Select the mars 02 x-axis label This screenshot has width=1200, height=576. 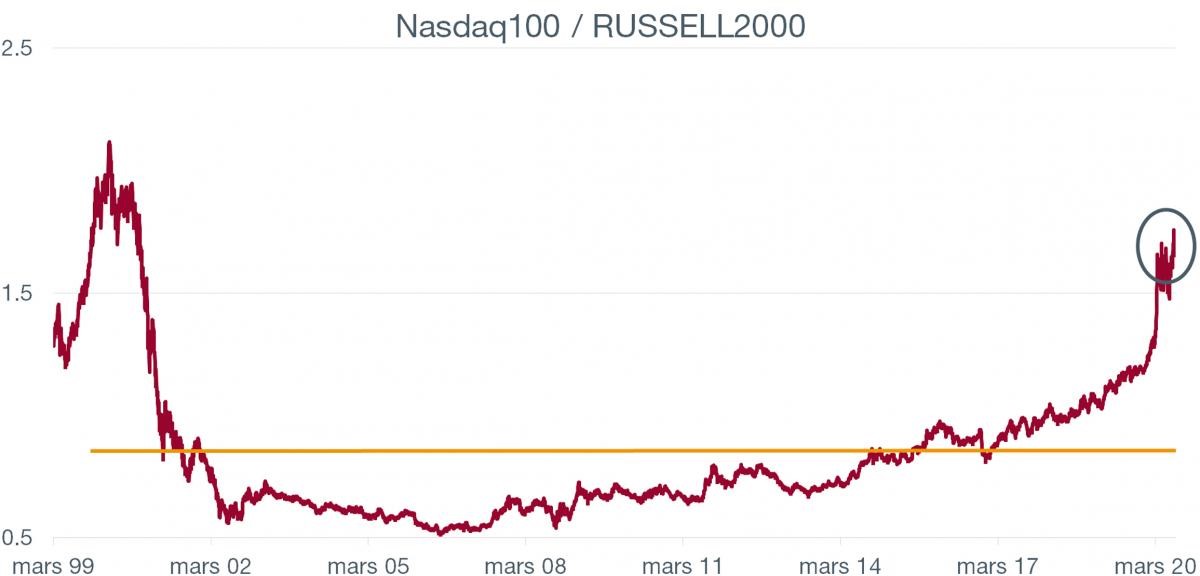click(212, 563)
